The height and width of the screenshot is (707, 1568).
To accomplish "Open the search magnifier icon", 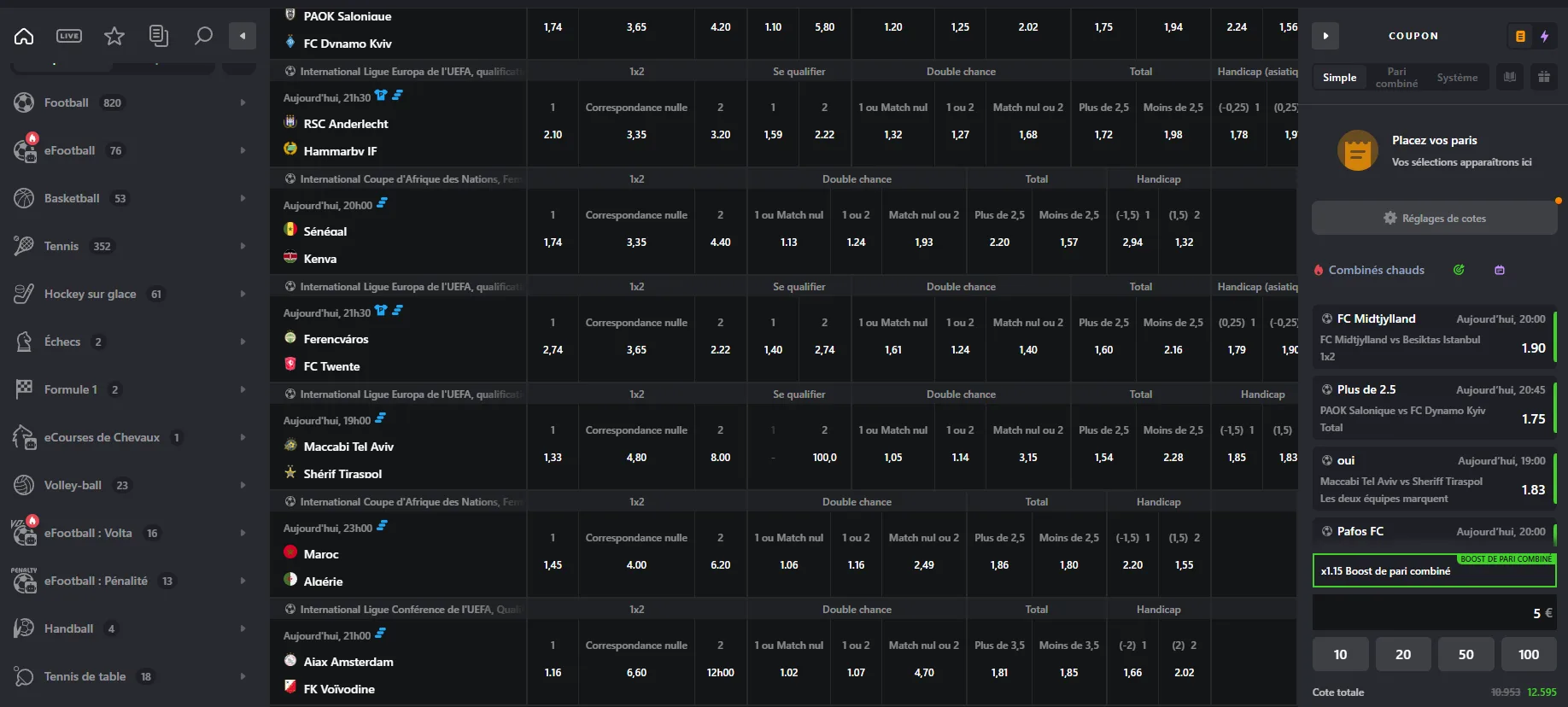I will click(203, 36).
